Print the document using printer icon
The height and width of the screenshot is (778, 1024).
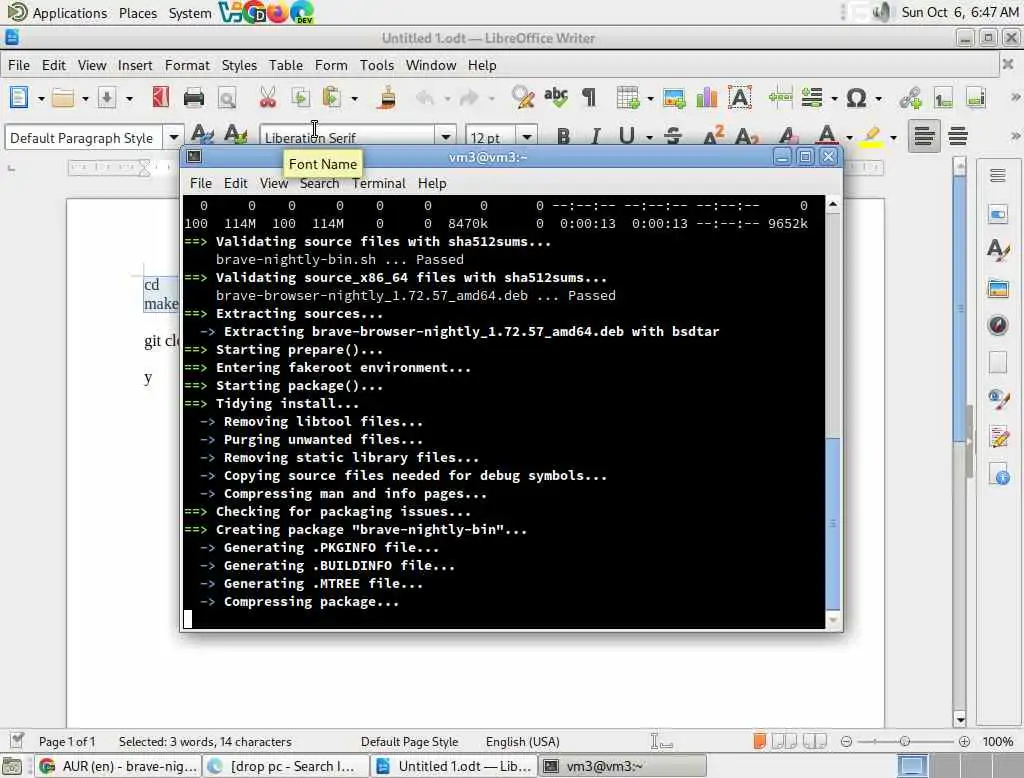pyautogui.click(x=194, y=98)
